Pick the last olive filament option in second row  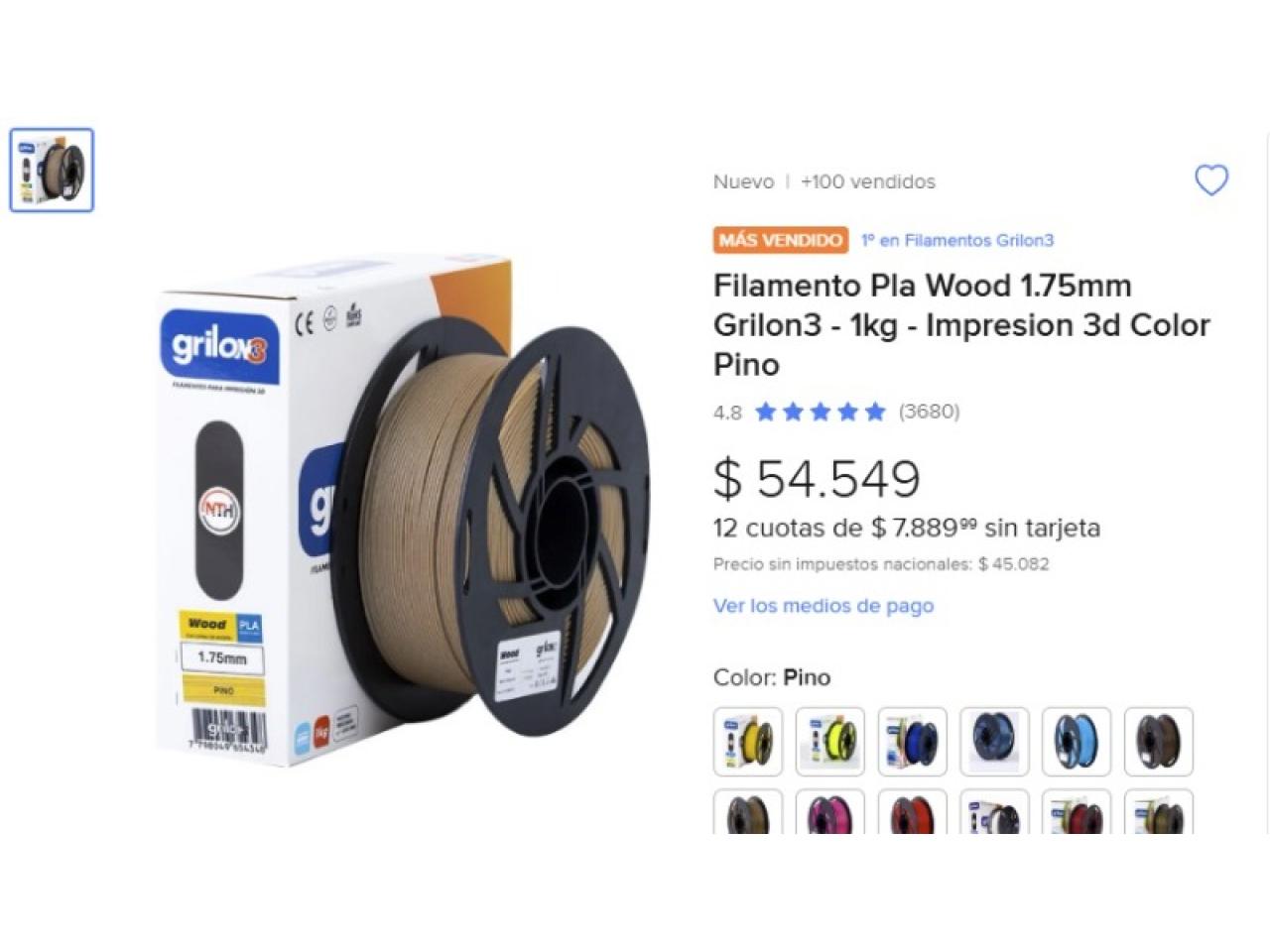coord(1159,811)
